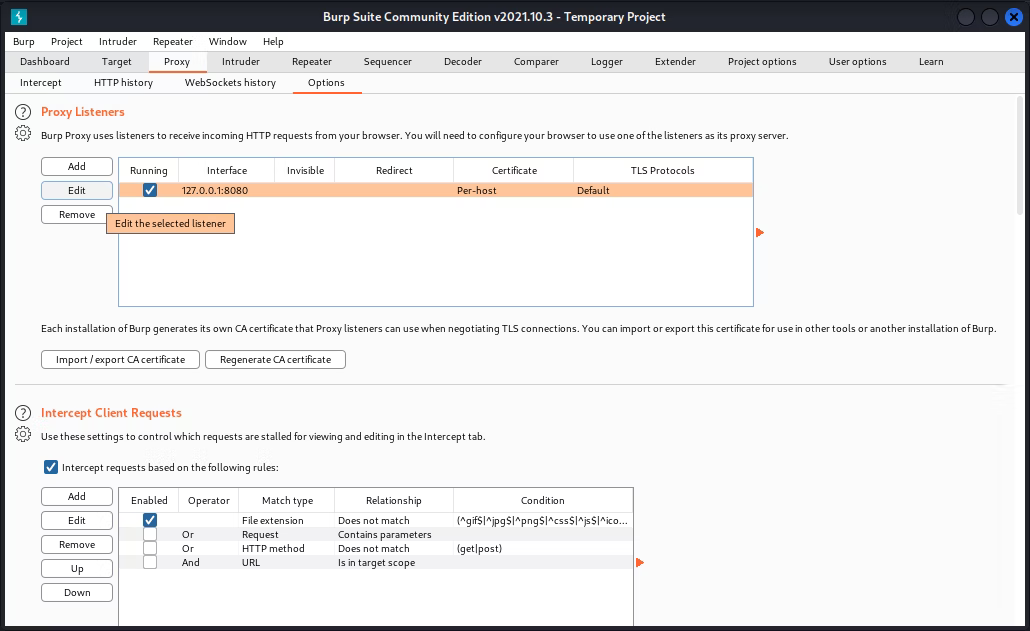The image size is (1030, 631).
Task: Click Edit for the selected proxy listener
Action: [x=77, y=190]
